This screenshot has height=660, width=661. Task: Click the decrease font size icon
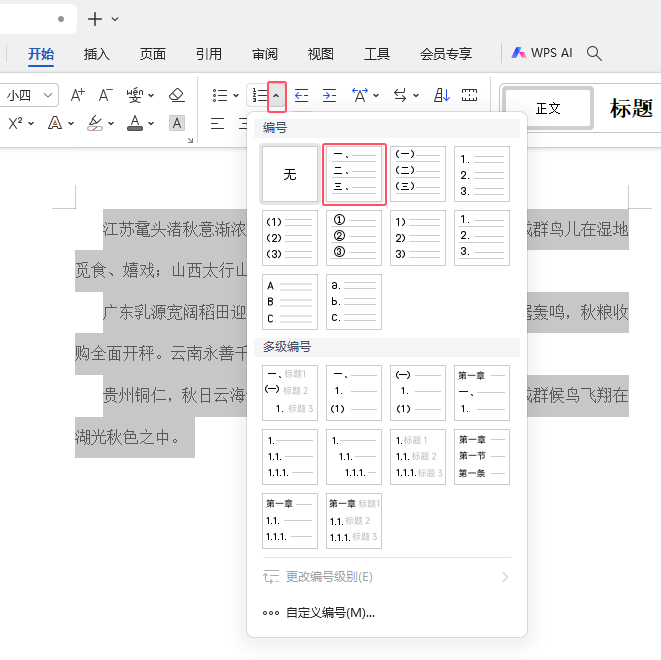click(x=105, y=95)
